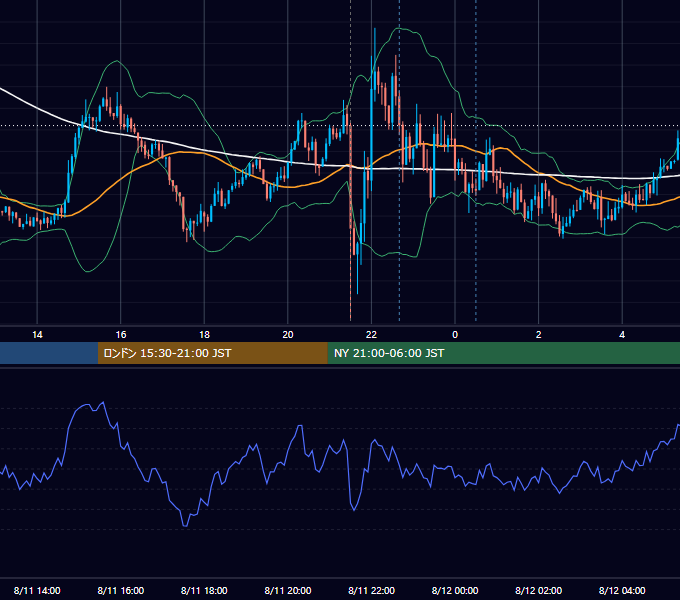Click the 8/11 14:00 label on oscillator axis
Image resolution: width=680 pixels, height=600 pixels.
(x=37, y=590)
